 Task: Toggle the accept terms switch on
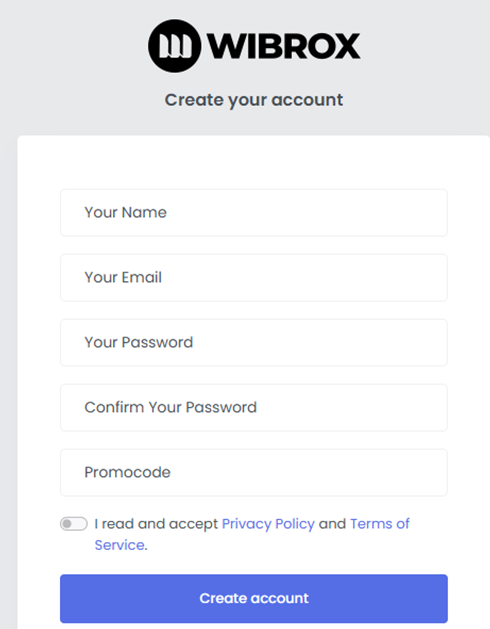(x=74, y=524)
